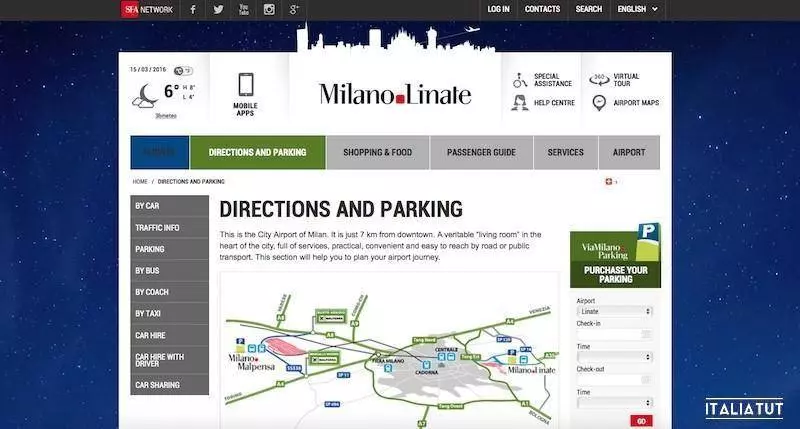Open the Google Plus icon
800x429 pixels.
(294, 9)
